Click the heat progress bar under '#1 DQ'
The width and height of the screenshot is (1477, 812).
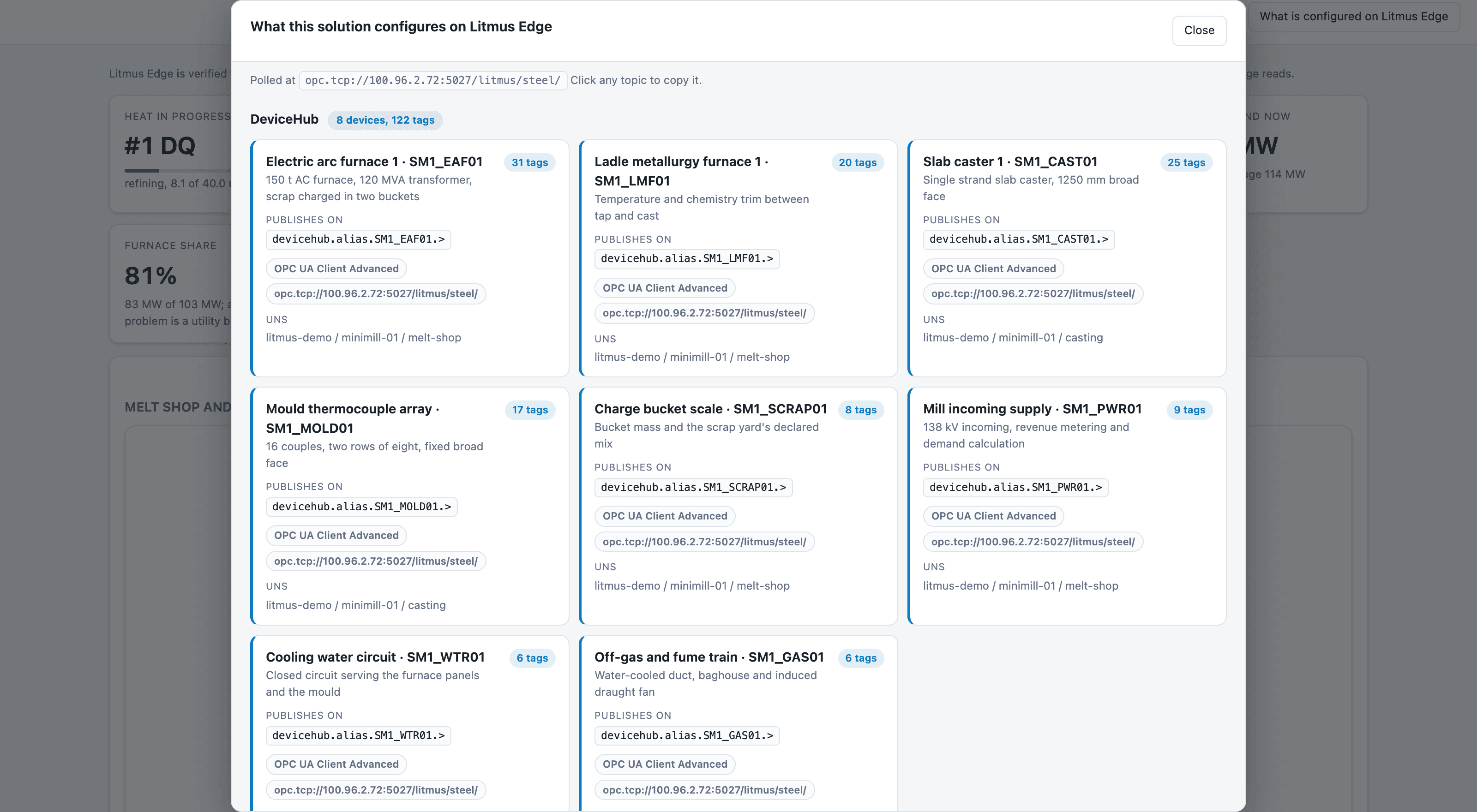(178, 171)
